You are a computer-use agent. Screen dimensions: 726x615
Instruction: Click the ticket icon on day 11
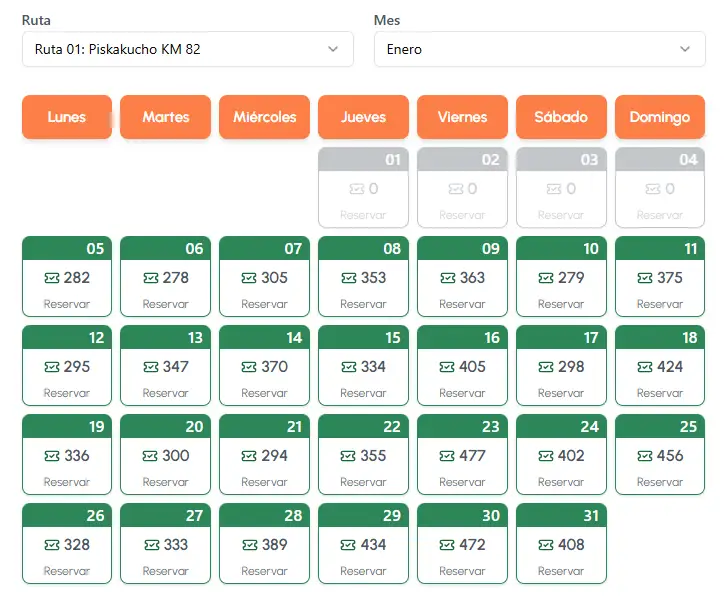coord(645,278)
